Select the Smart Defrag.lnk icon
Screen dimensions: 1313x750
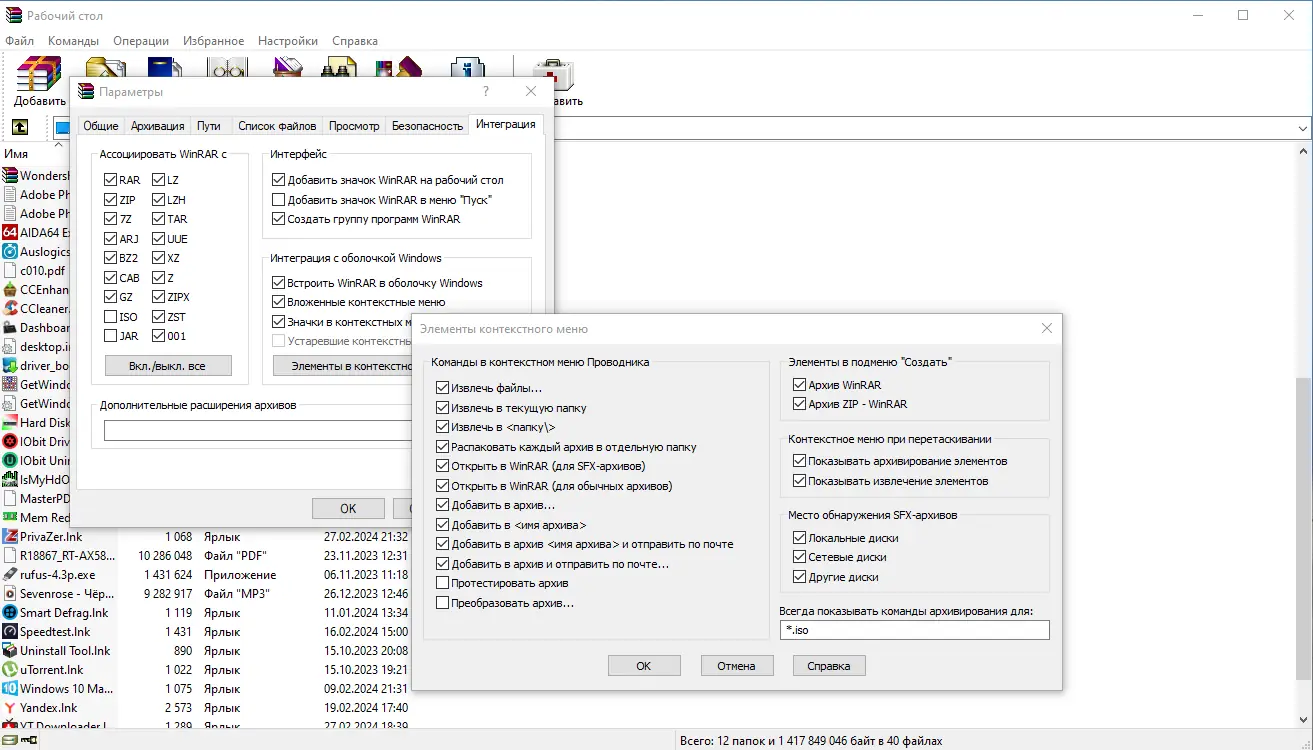click(11, 612)
